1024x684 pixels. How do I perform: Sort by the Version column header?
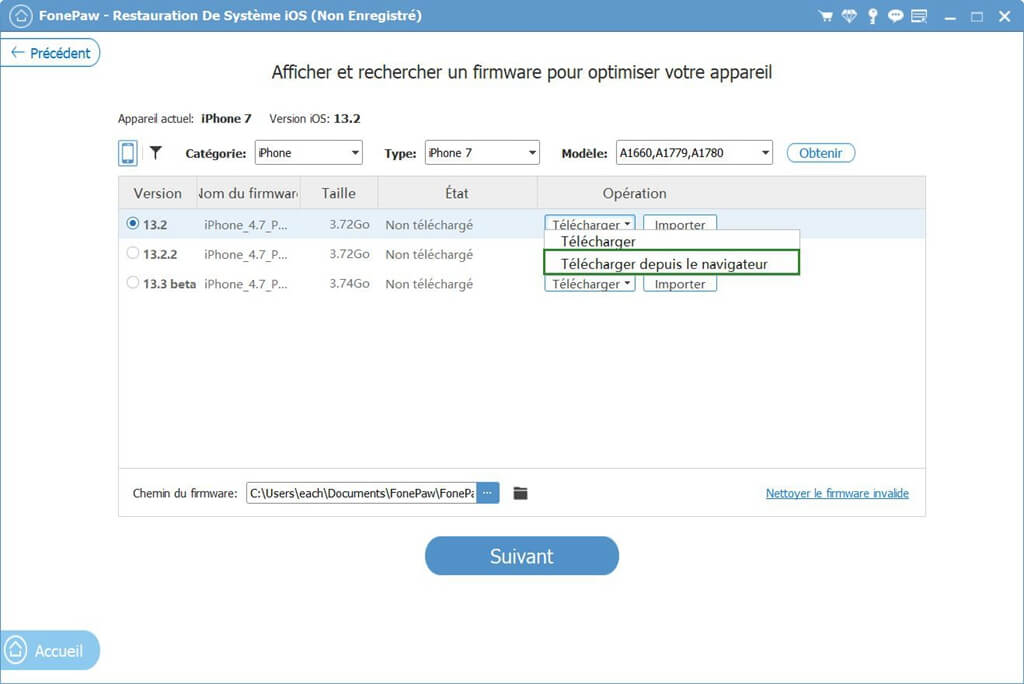[157, 193]
